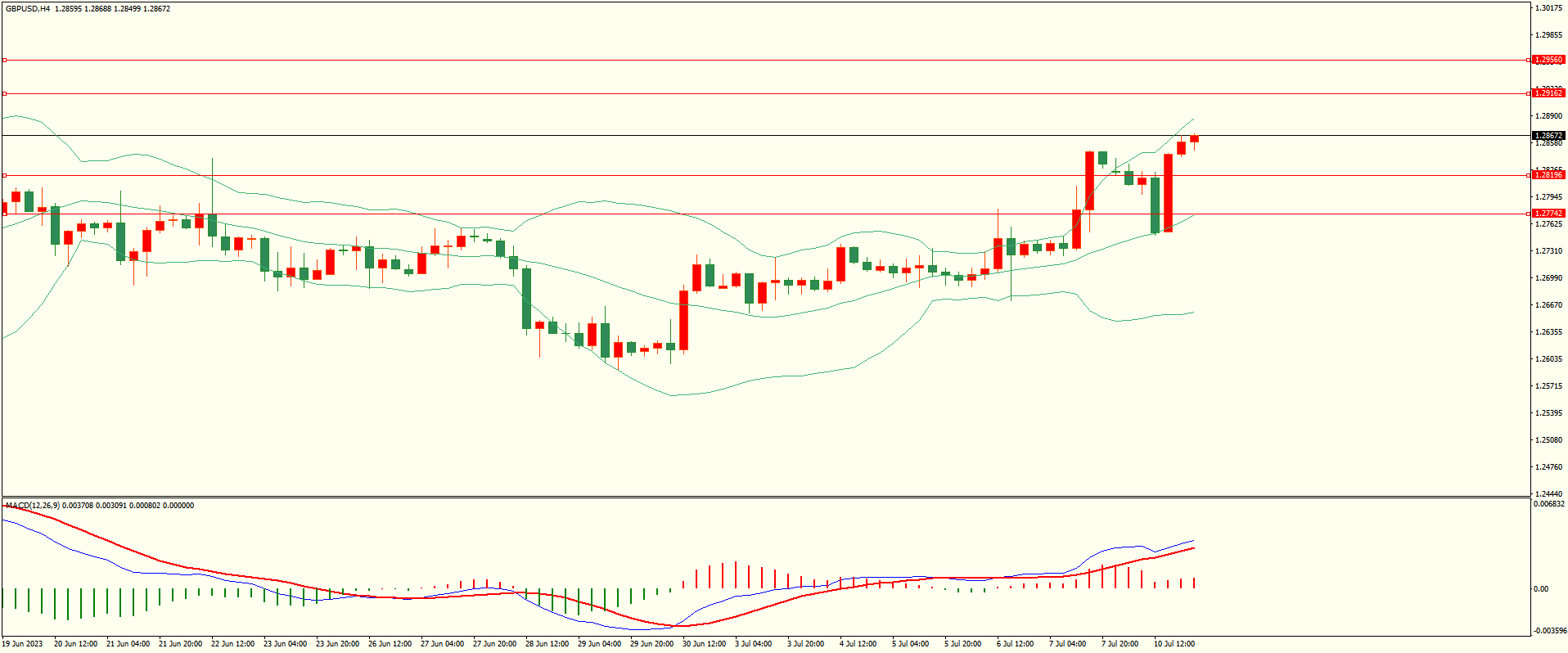This screenshot has height=653, width=1568.
Task: Click the MACD 0.00 scale value
Action: coord(1540,589)
